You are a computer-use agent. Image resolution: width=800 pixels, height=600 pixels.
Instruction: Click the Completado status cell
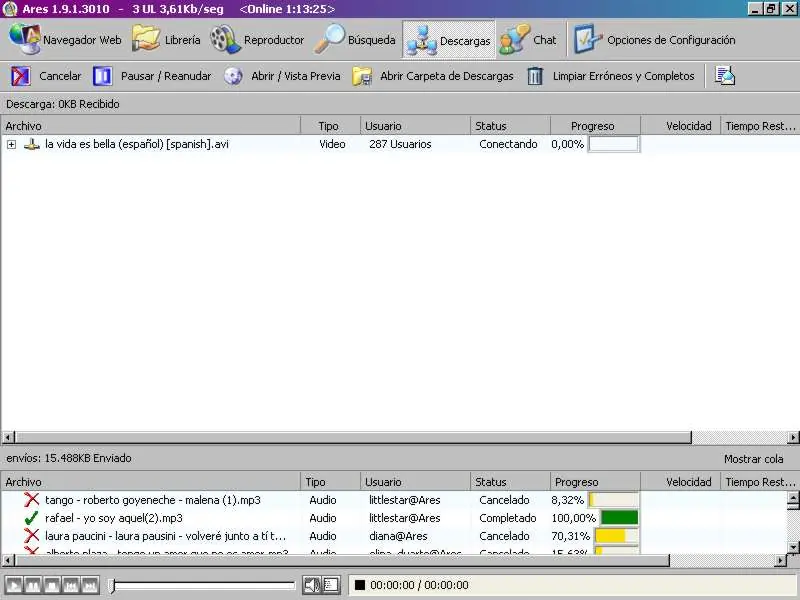tap(508, 518)
